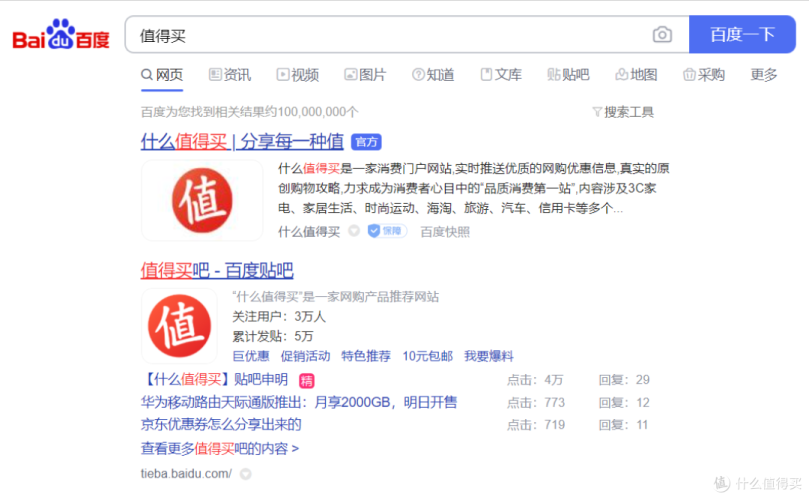Click the first result's 值 logo thumbnail
The width and height of the screenshot is (809, 500).
coord(202,200)
